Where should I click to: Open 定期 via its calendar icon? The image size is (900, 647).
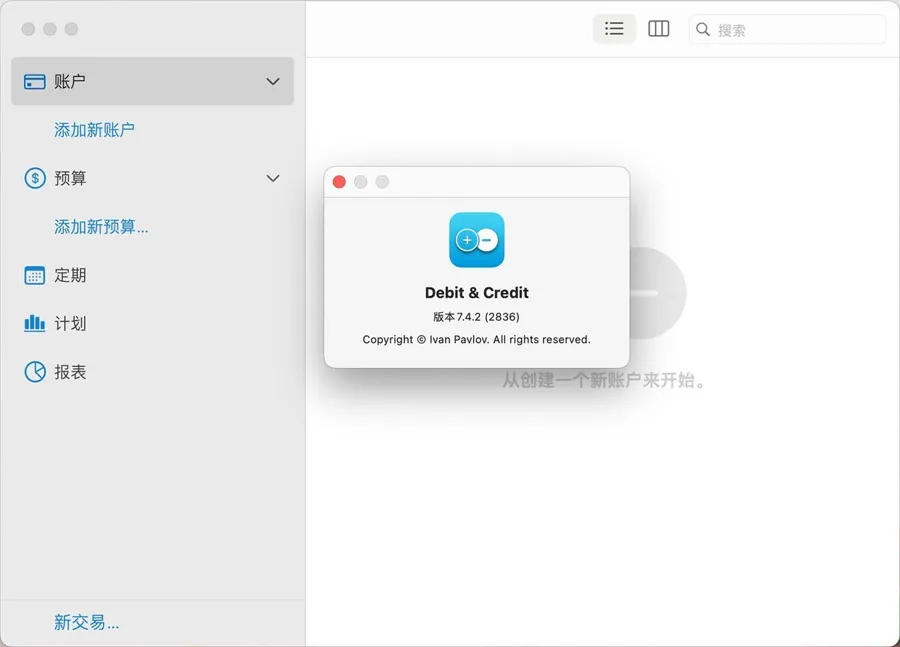click(35, 276)
